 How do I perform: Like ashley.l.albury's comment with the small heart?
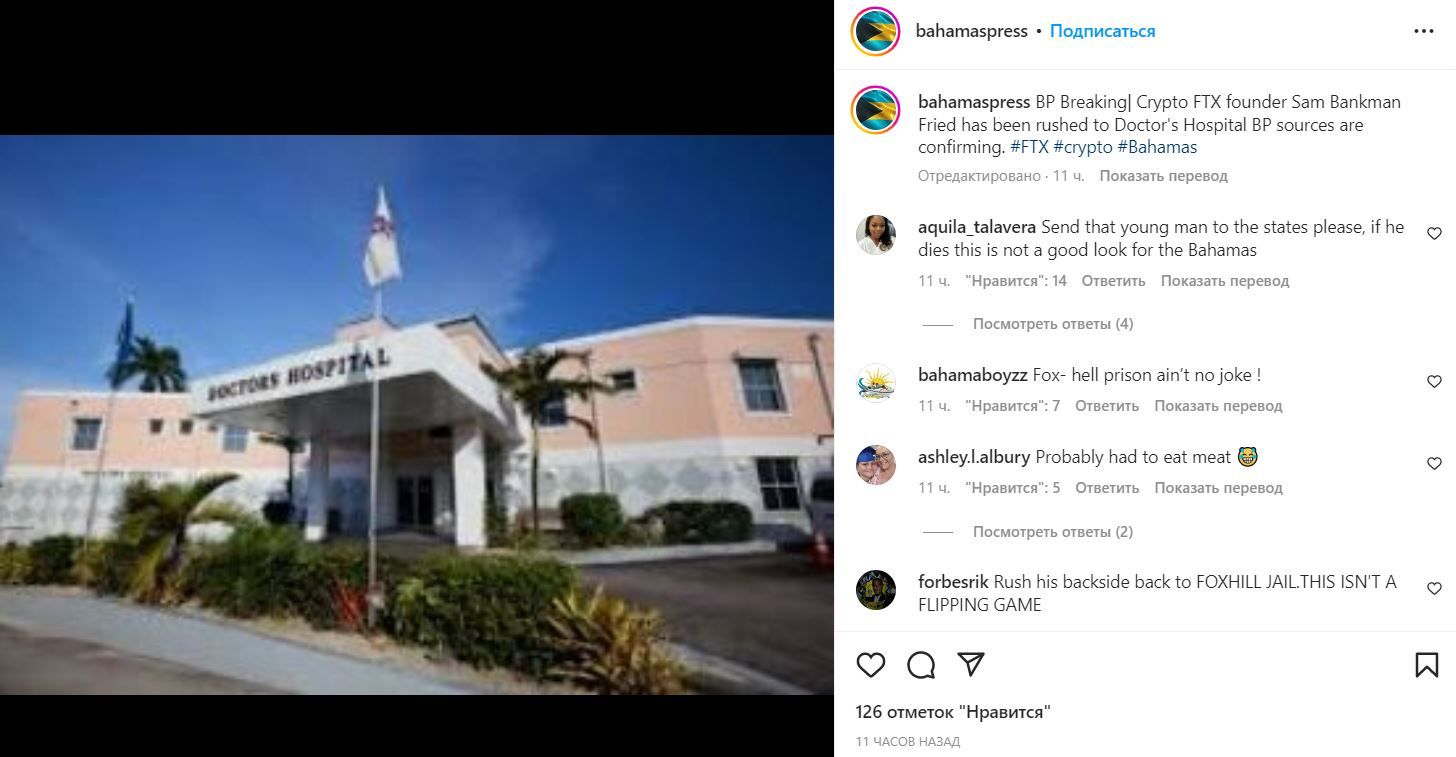1434,464
